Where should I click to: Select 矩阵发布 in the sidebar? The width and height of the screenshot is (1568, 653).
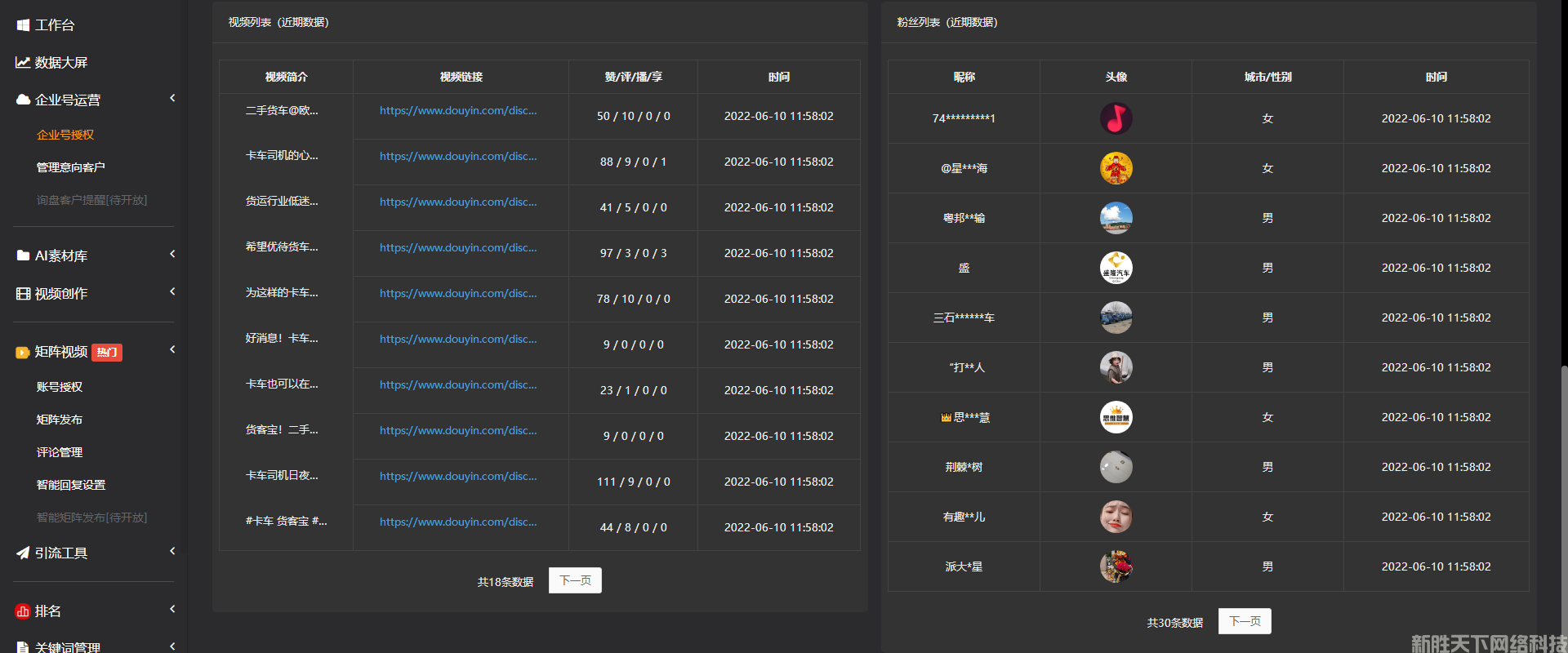click(x=60, y=420)
